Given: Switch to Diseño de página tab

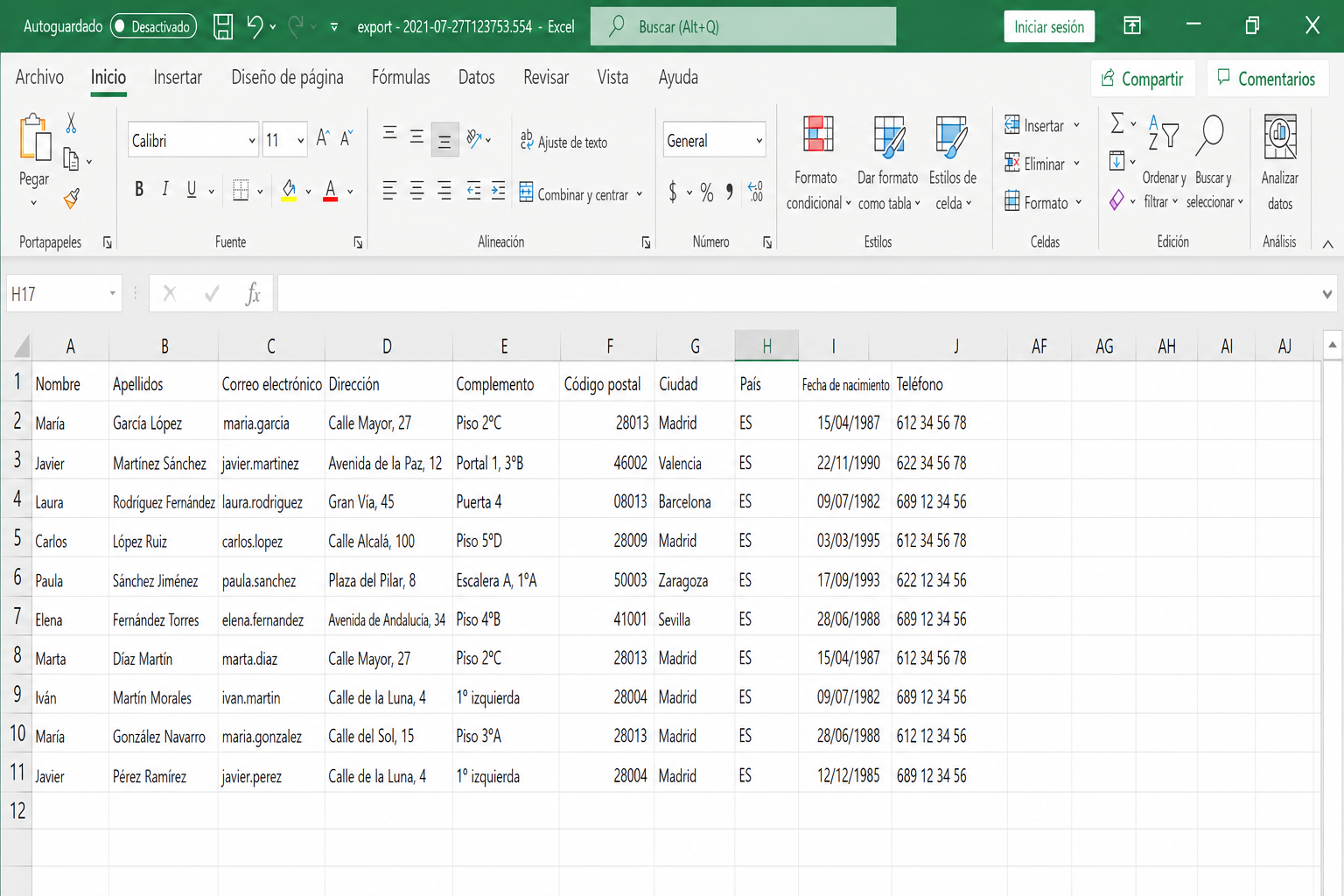Looking at the screenshot, I should pyautogui.click(x=287, y=77).
